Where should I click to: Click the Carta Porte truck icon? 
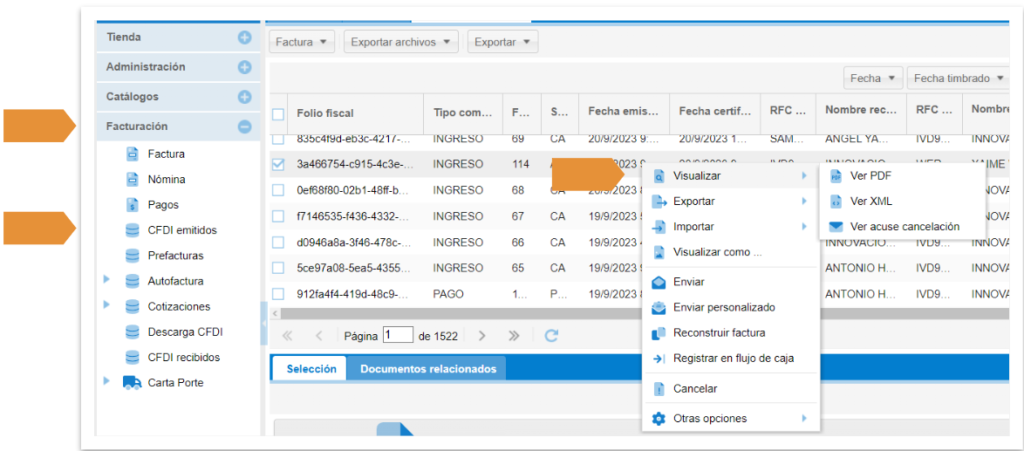133,382
